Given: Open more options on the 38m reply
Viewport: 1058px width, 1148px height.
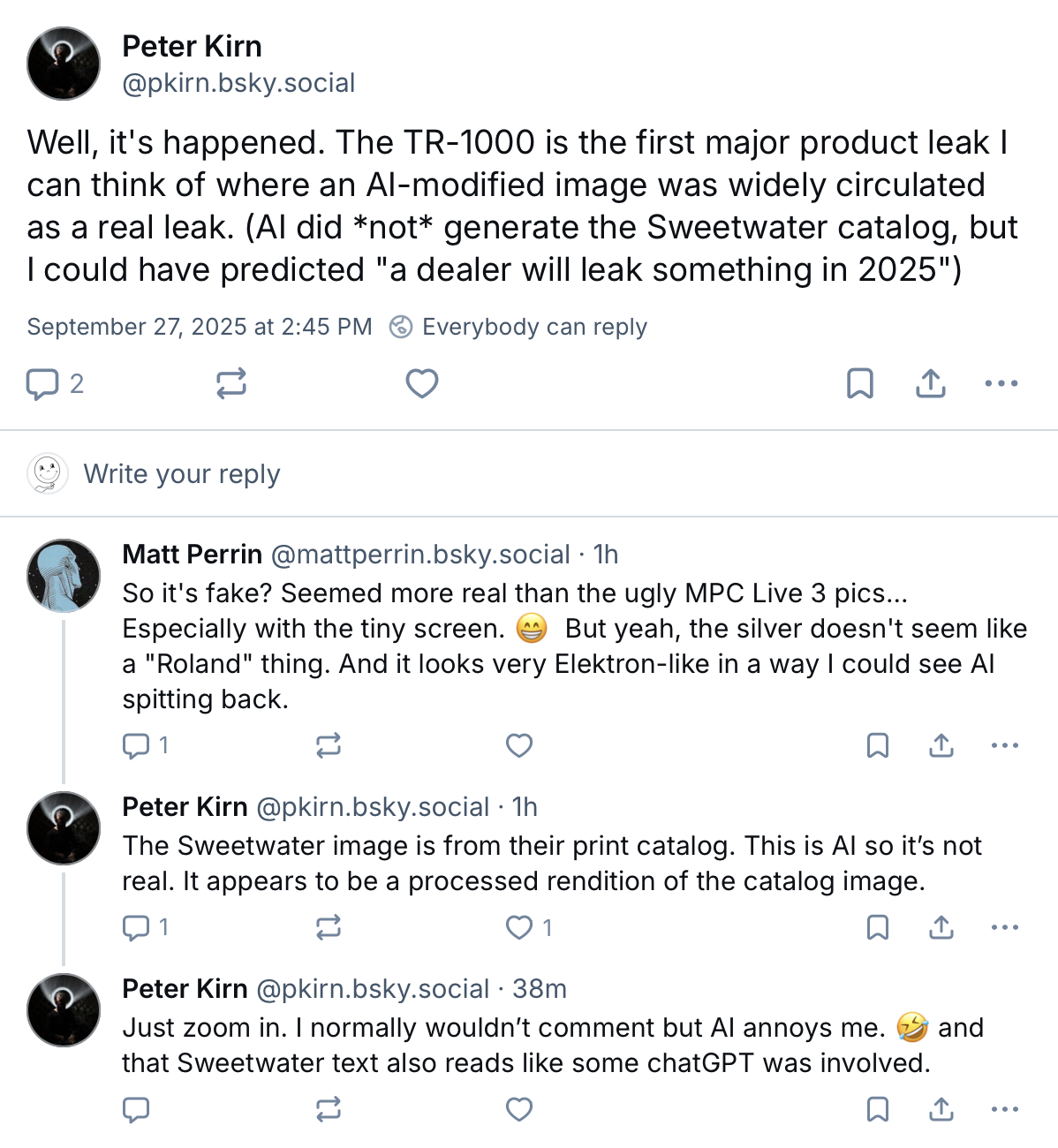Looking at the screenshot, I should pyautogui.click(x=1005, y=1109).
